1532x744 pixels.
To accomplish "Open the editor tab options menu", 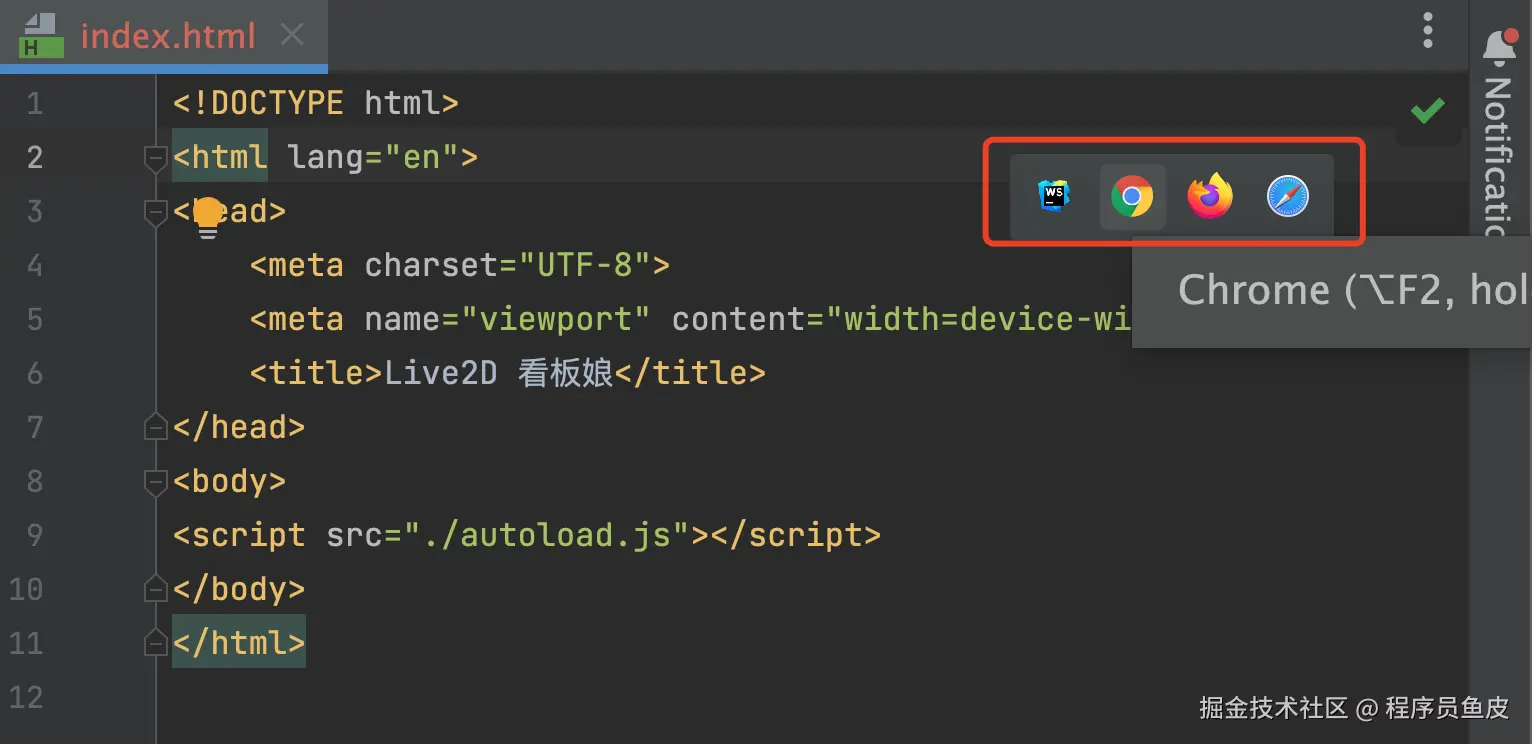I will [x=1428, y=32].
